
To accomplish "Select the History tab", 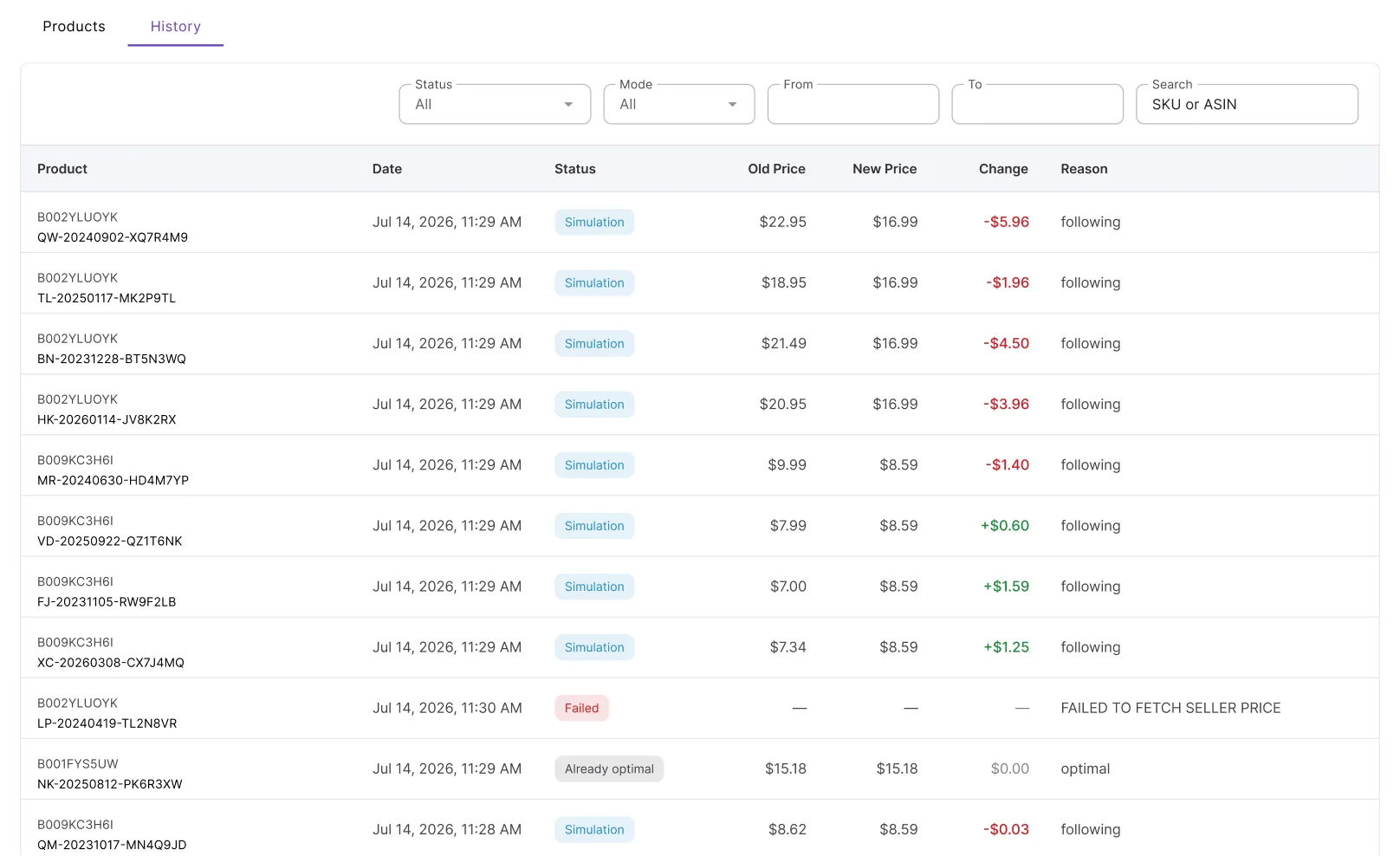I will (x=176, y=26).
